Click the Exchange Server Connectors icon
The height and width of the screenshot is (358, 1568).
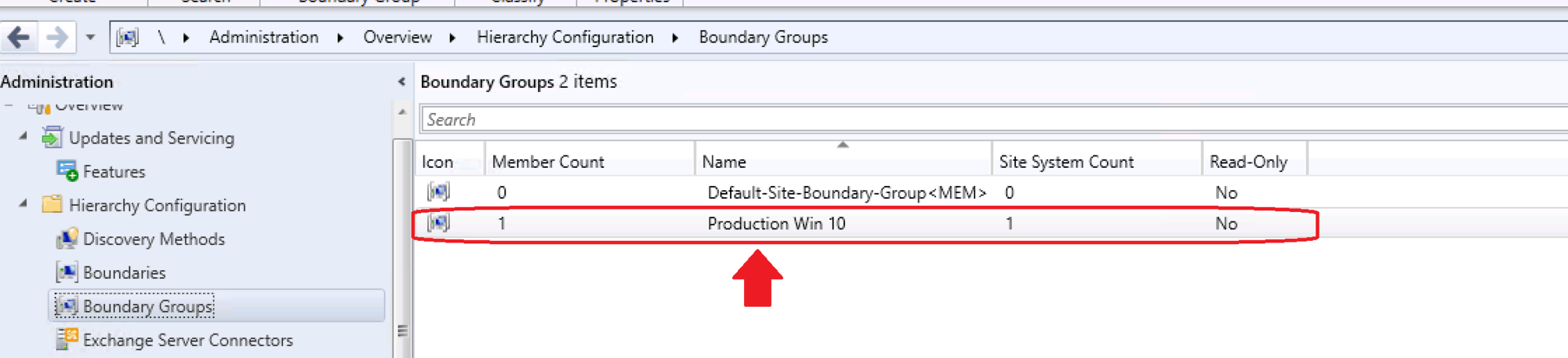[x=67, y=340]
